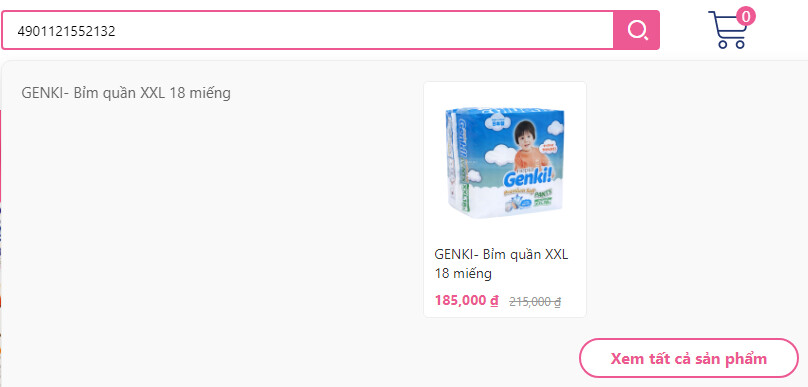The height and width of the screenshot is (387, 808).
Task: Click the pink magnifier search button
Action: click(636, 30)
